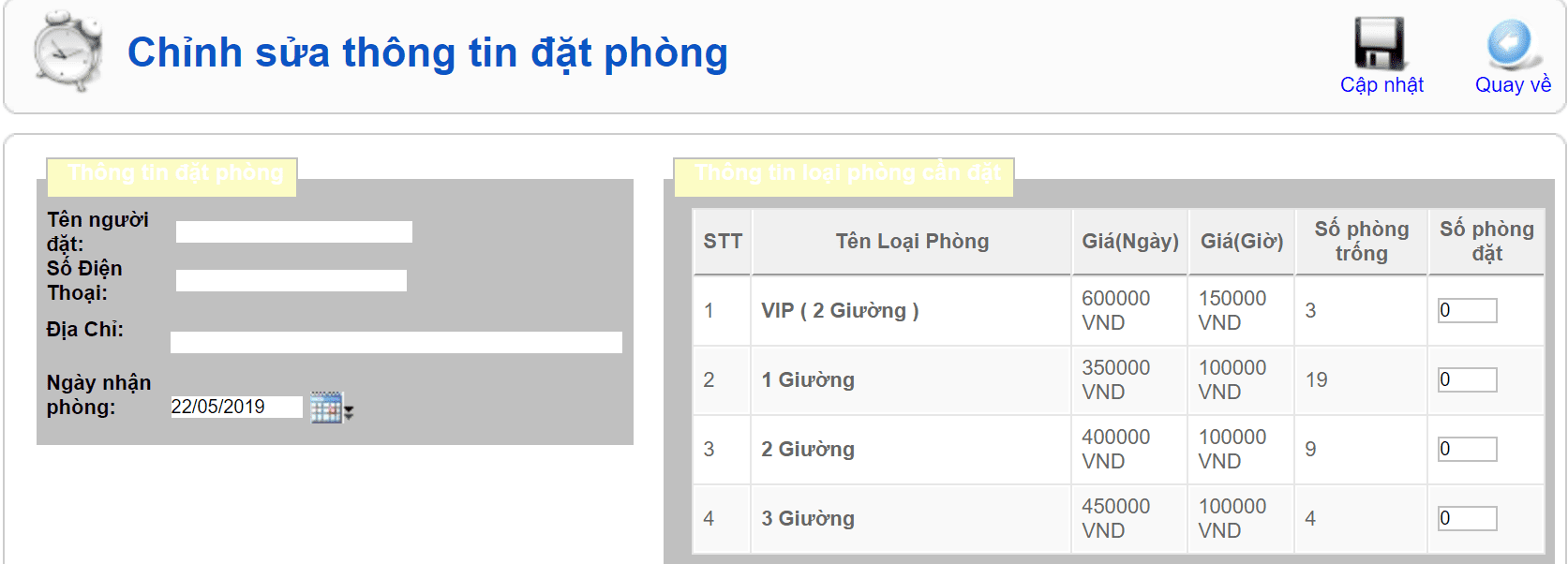
Task: Click into the Địa Chỉ field
Action: (x=396, y=343)
